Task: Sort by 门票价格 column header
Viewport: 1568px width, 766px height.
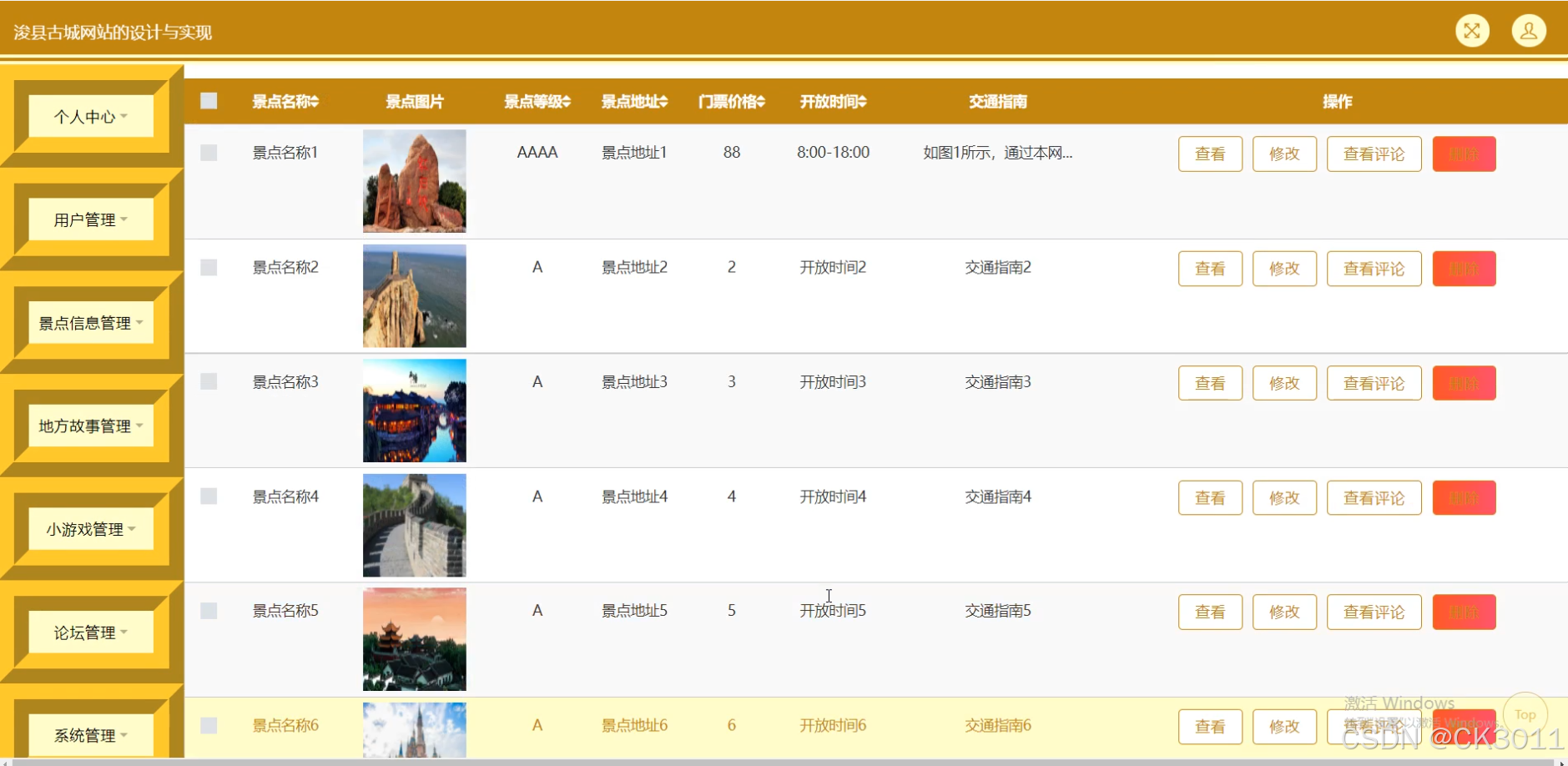Action: (x=732, y=102)
